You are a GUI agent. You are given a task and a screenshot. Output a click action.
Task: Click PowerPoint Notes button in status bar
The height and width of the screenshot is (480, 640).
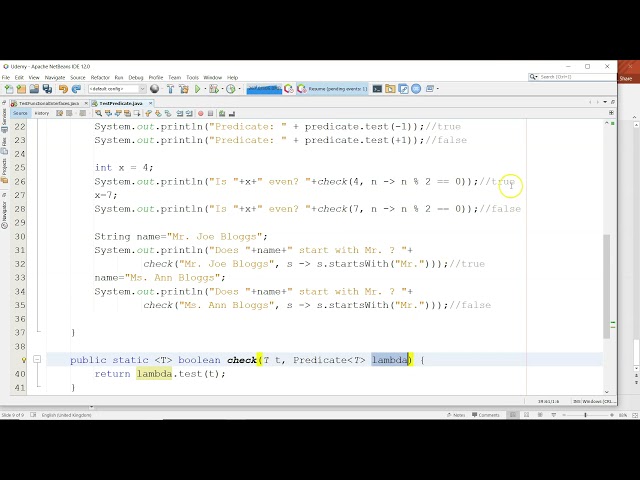coord(456,415)
